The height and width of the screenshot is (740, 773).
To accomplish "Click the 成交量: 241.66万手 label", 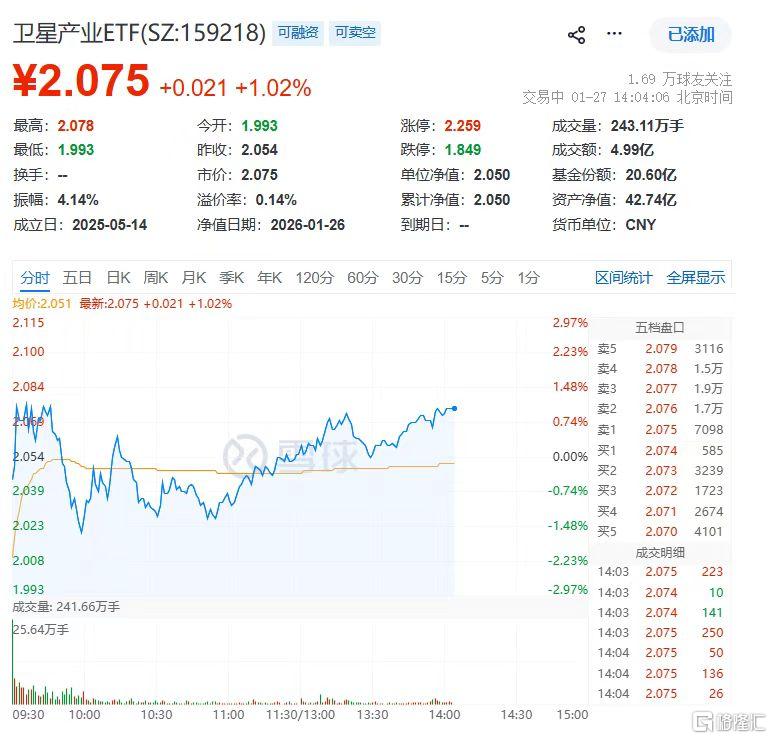I will pyautogui.click(x=66, y=606).
